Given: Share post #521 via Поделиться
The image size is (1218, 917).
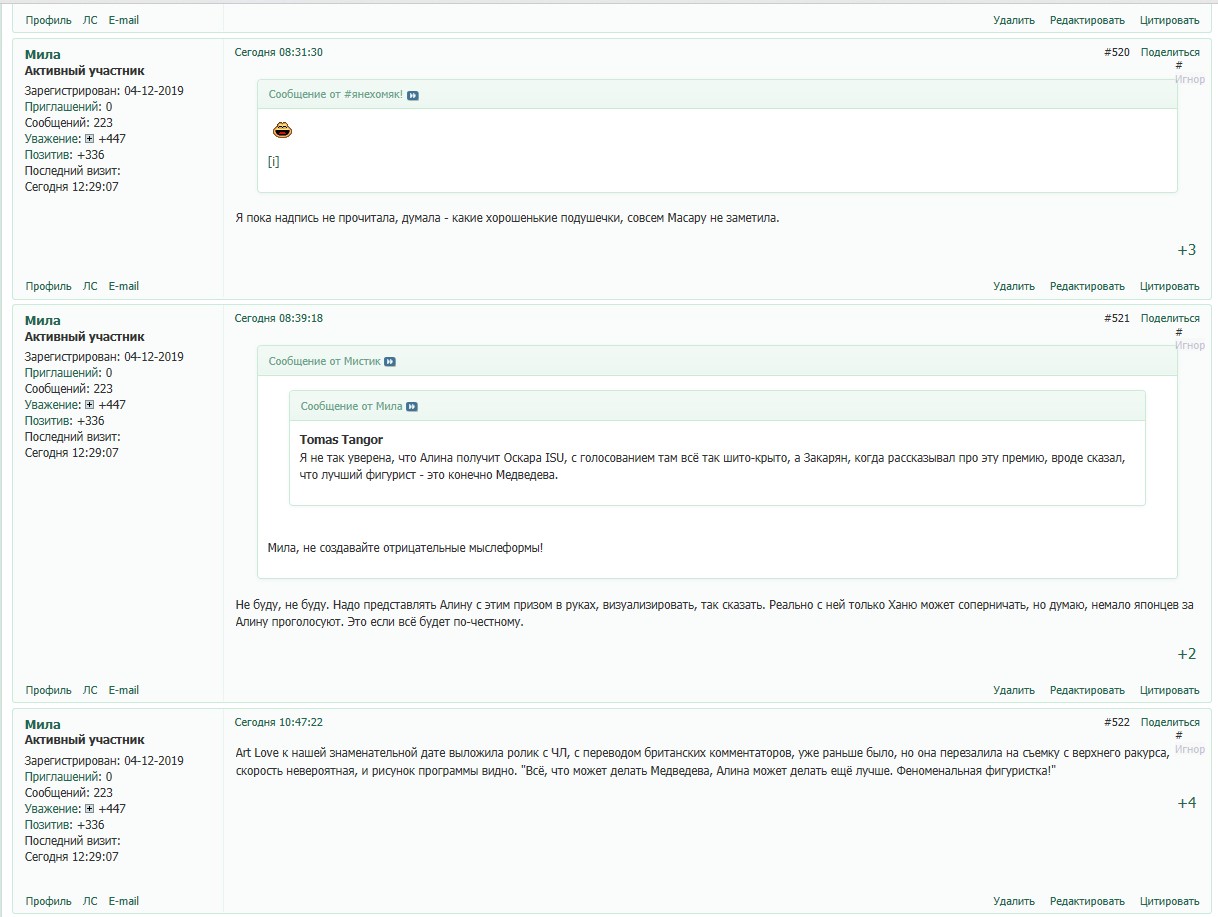Looking at the screenshot, I should point(1170,318).
